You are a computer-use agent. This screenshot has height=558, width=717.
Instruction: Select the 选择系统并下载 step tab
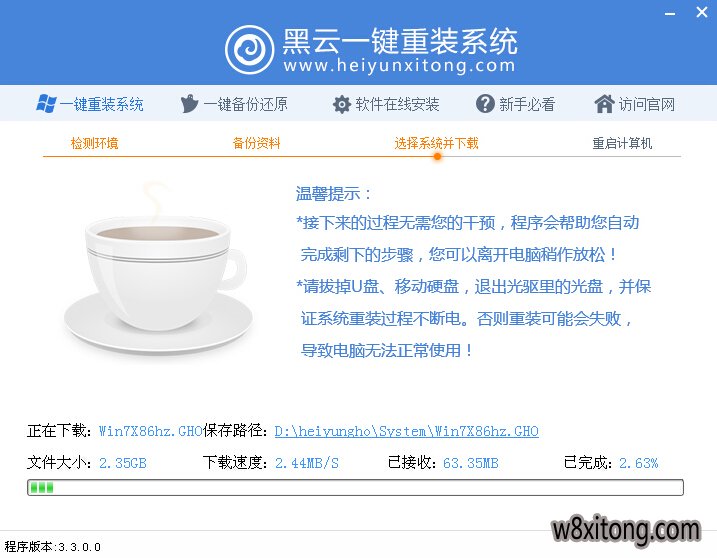pos(436,143)
